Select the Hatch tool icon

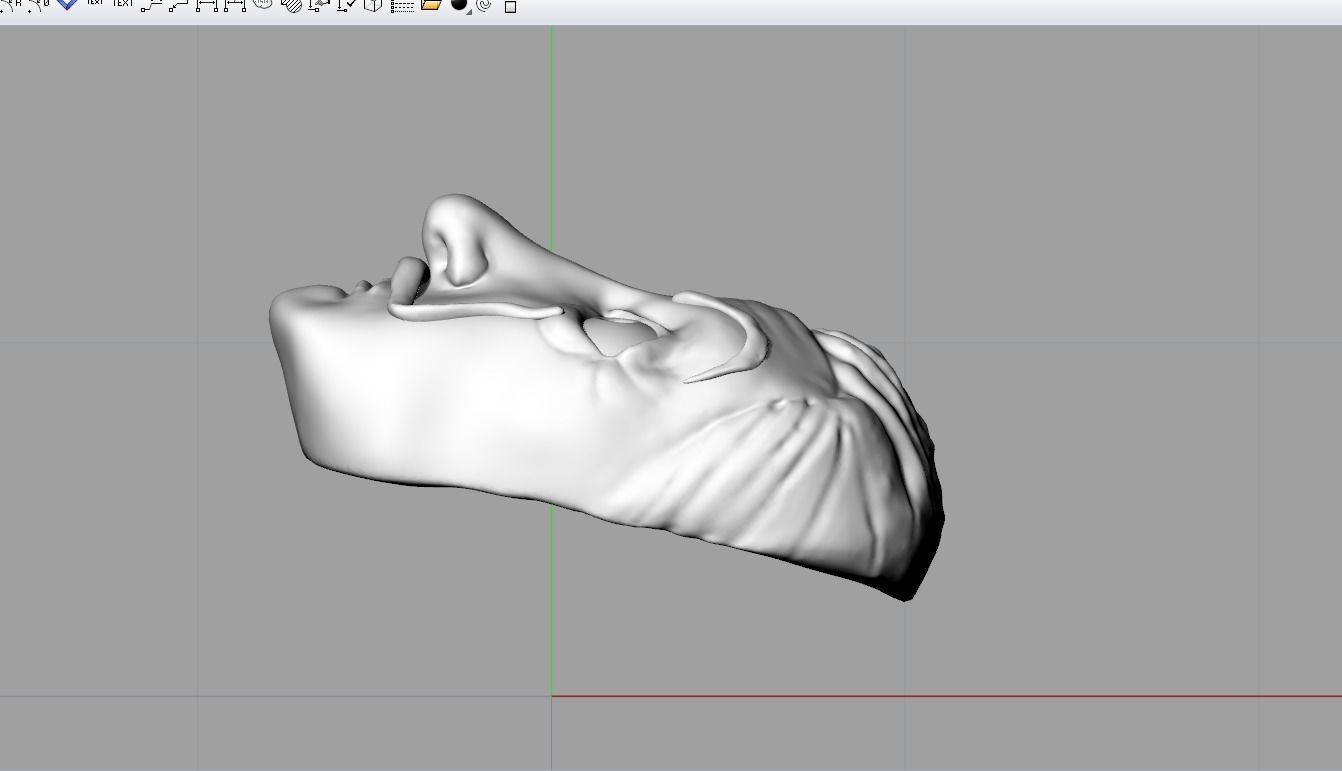click(x=291, y=4)
